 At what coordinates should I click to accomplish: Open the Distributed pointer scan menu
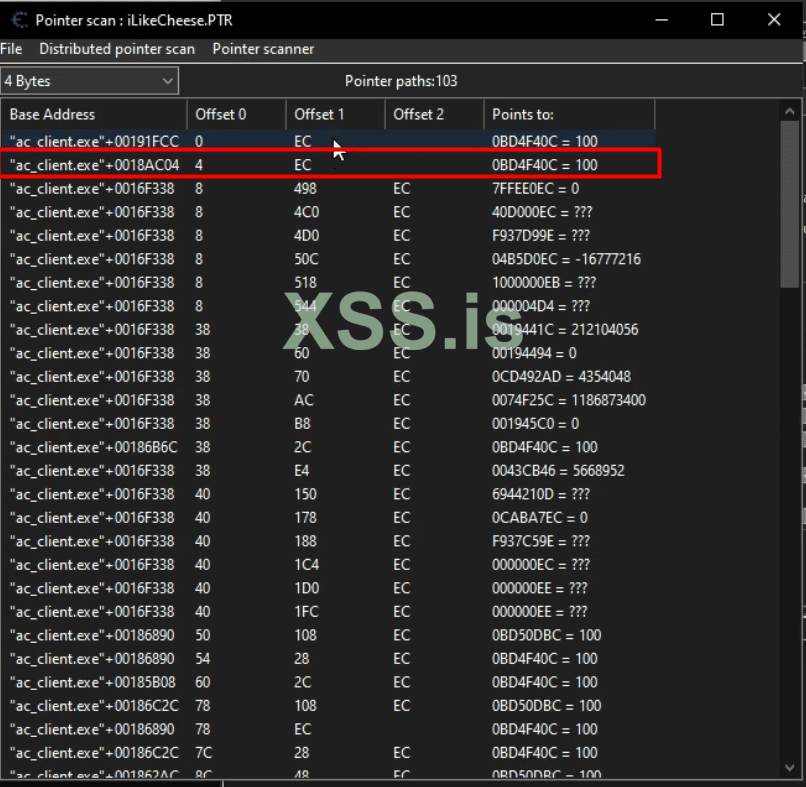[x=117, y=49]
